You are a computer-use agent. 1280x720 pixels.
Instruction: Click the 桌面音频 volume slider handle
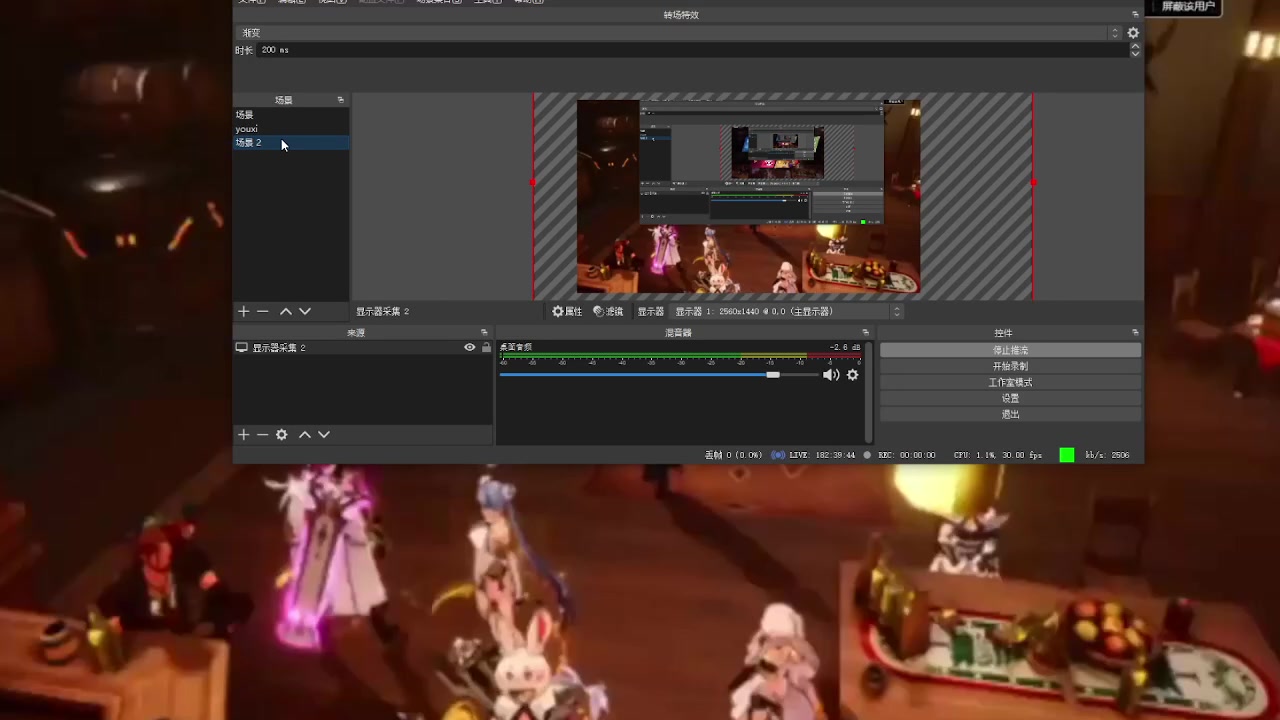773,375
